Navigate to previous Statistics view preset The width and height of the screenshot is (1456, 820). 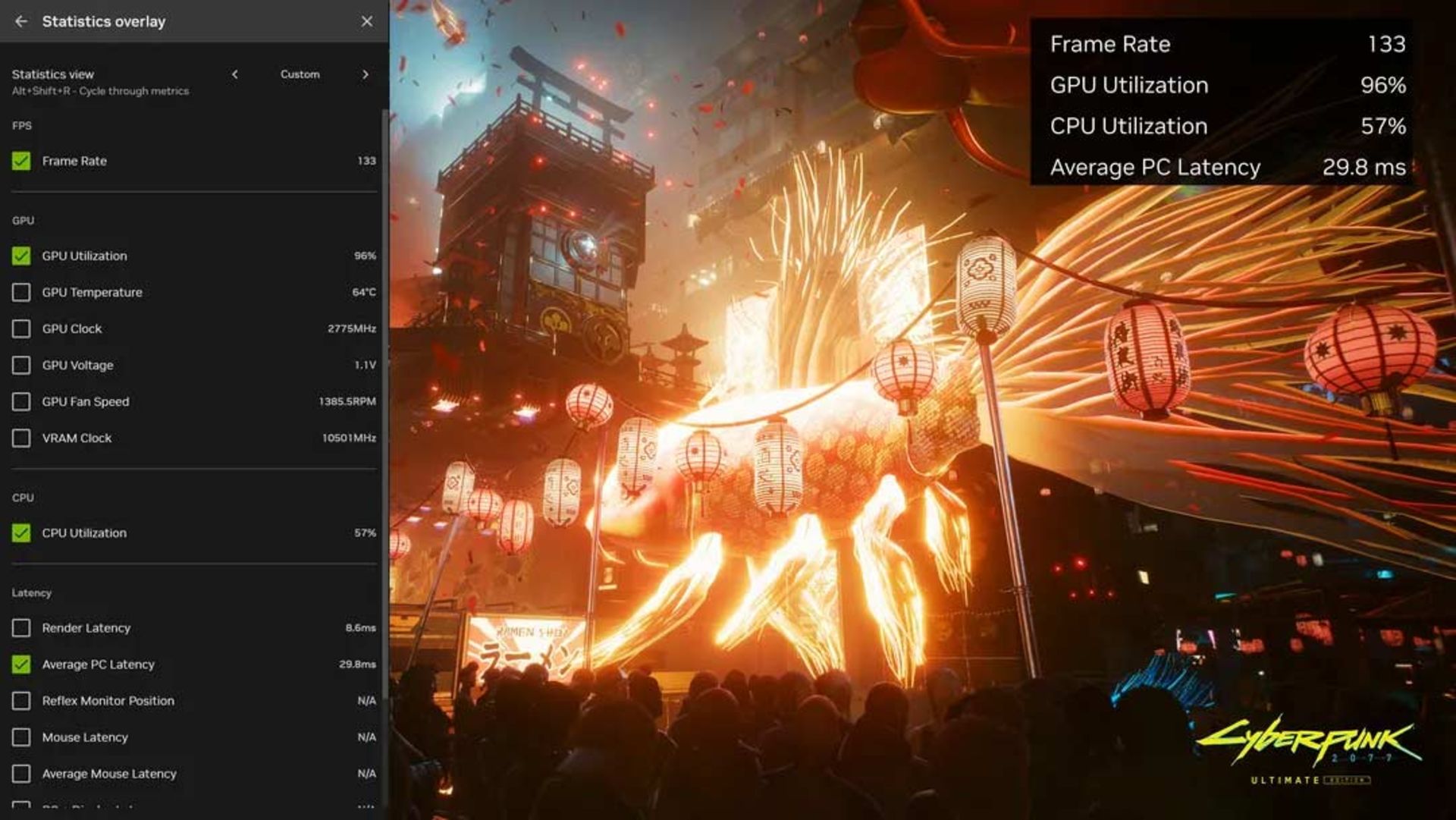pyautogui.click(x=234, y=74)
